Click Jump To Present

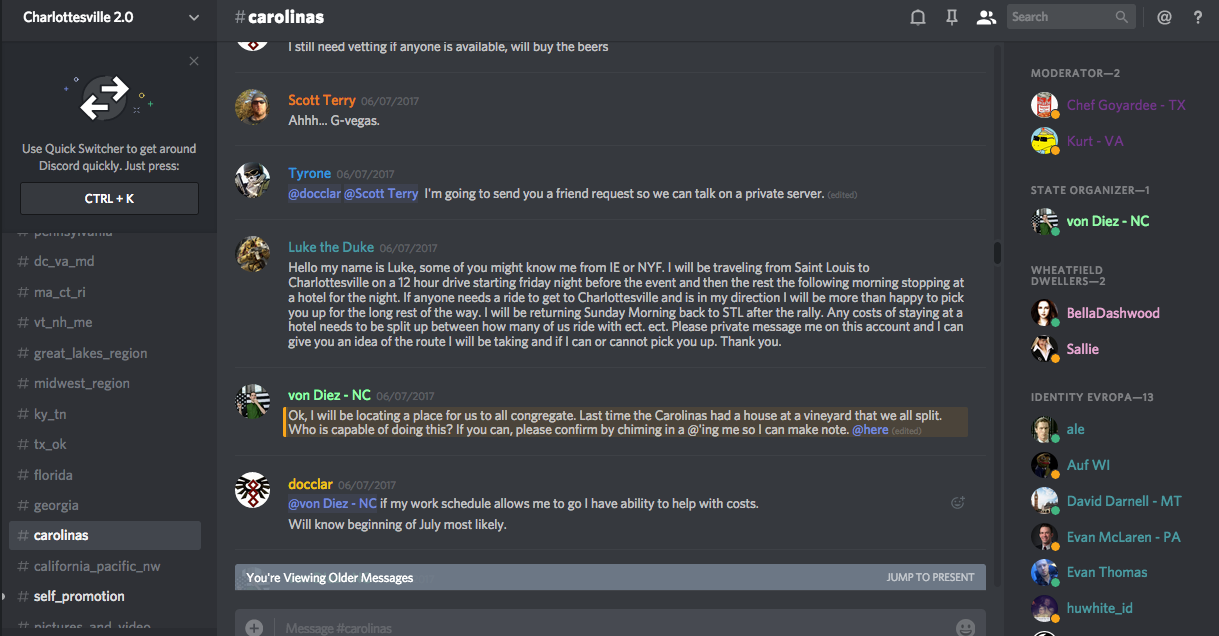[930, 577]
